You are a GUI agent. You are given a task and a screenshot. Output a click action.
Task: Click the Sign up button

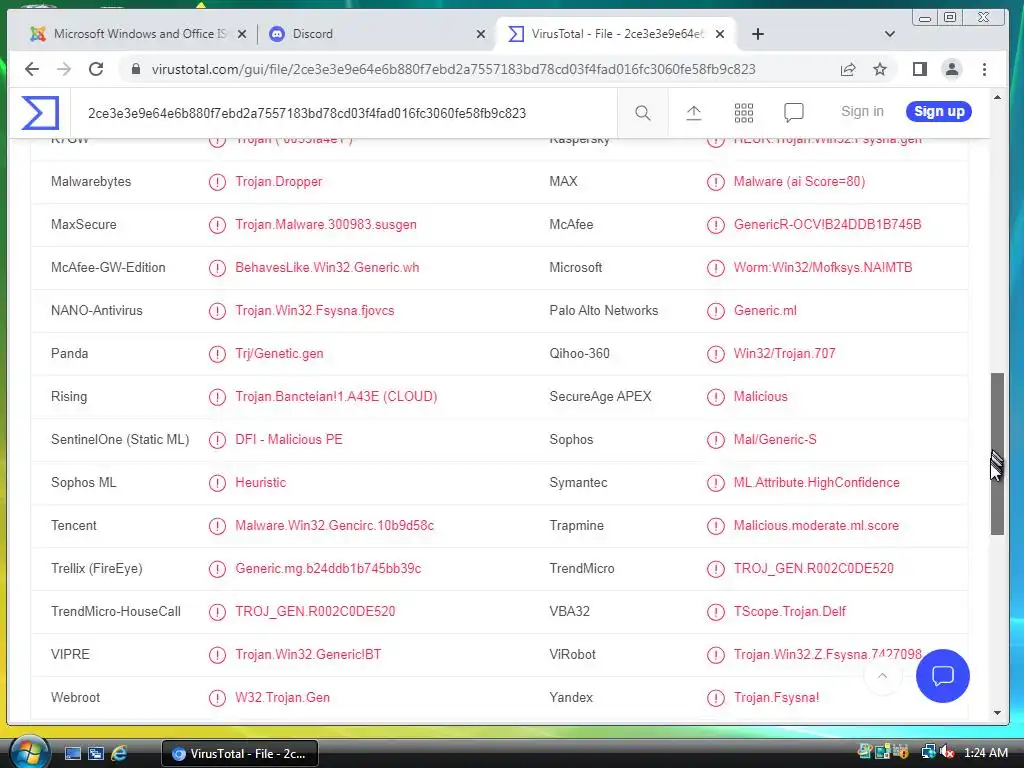click(x=938, y=112)
